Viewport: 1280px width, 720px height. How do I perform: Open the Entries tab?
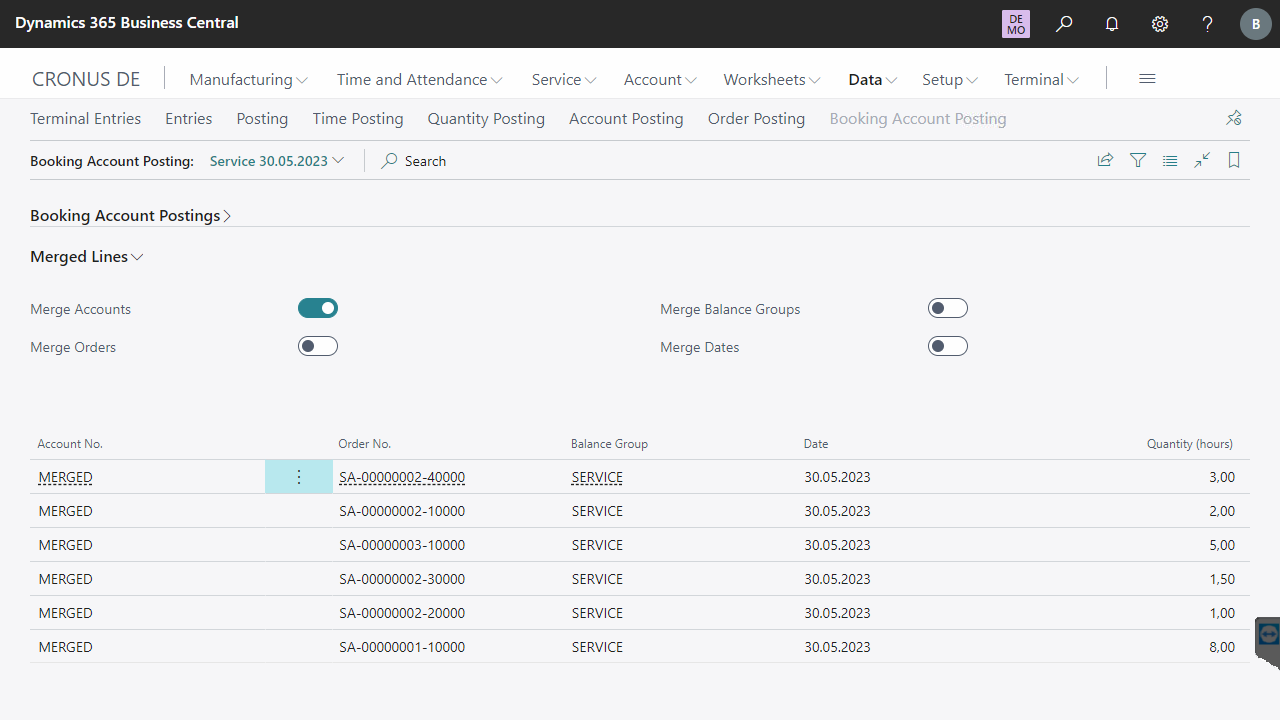click(x=189, y=118)
